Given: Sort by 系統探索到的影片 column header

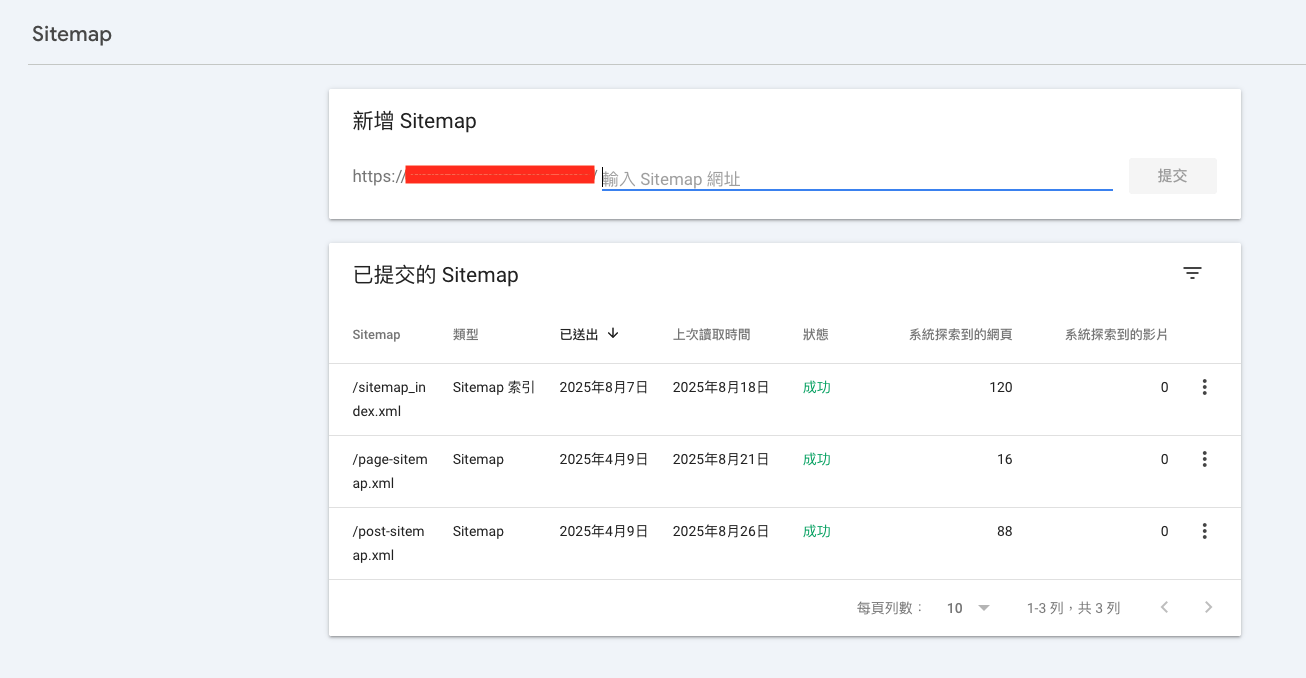Looking at the screenshot, I should [1116, 335].
